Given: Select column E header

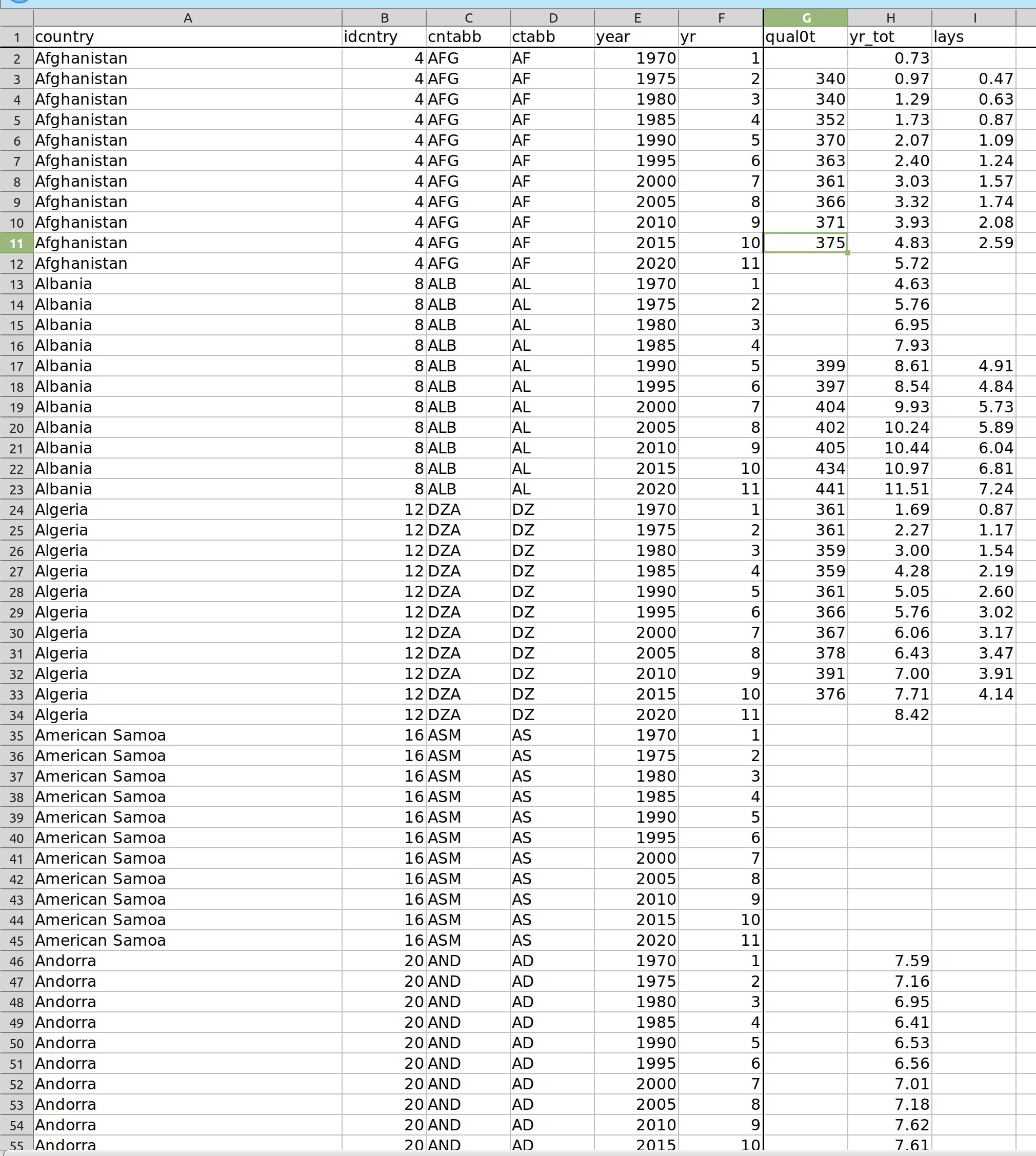Looking at the screenshot, I should (636, 17).
